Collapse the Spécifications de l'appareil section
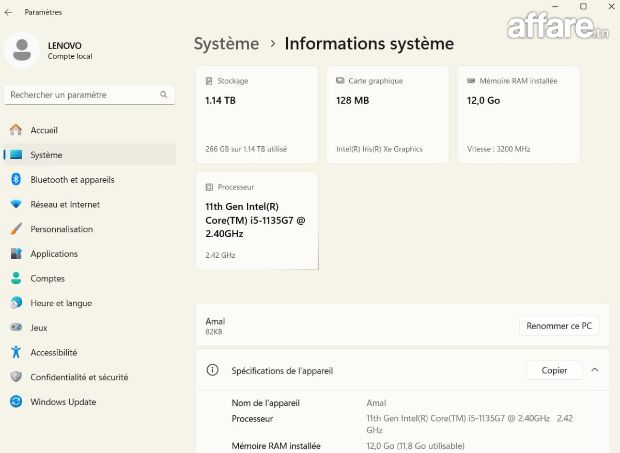 pos(595,370)
